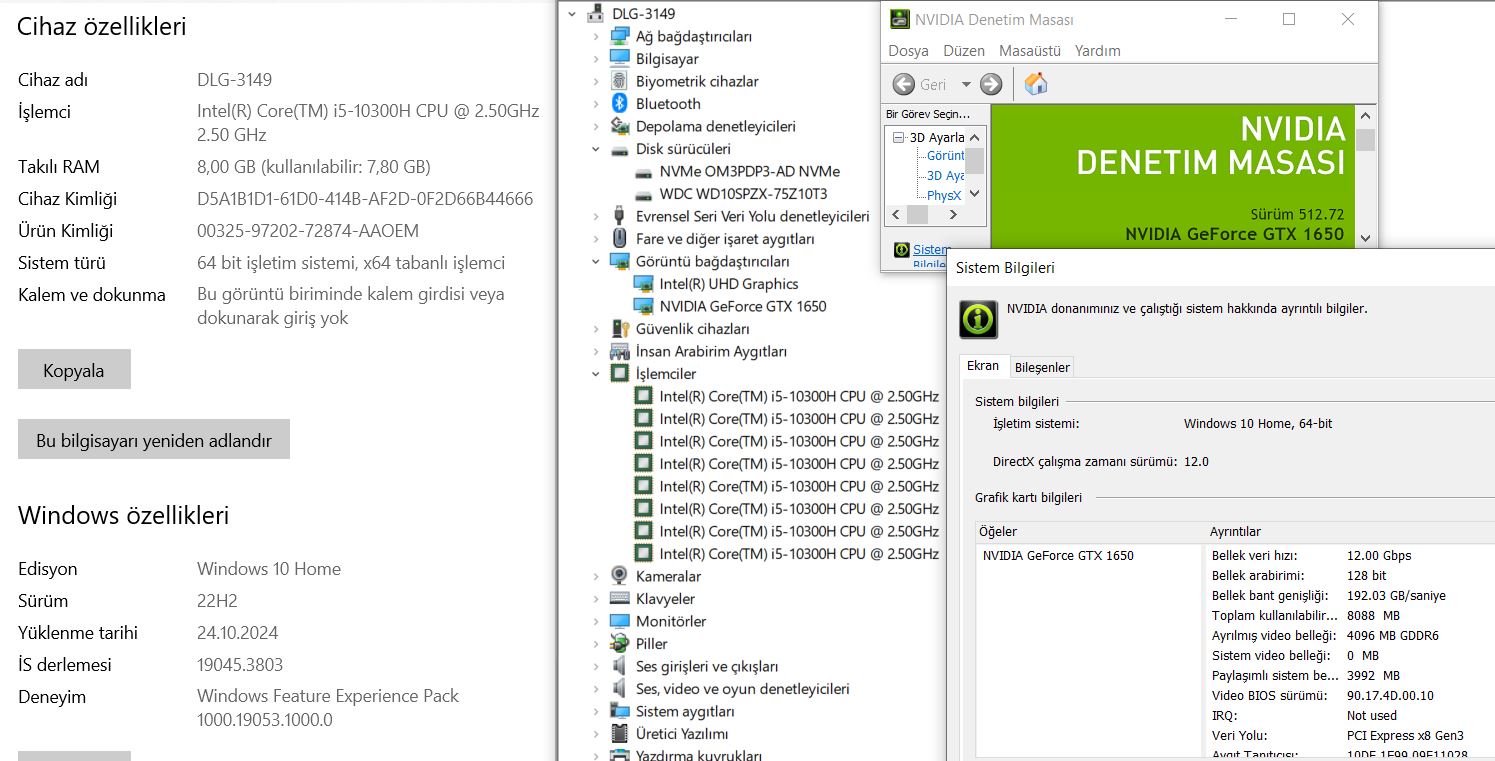This screenshot has height=761, width=1495.
Task: Click the Home icon in NVIDIA toolbar
Action: pos(1036,84)
